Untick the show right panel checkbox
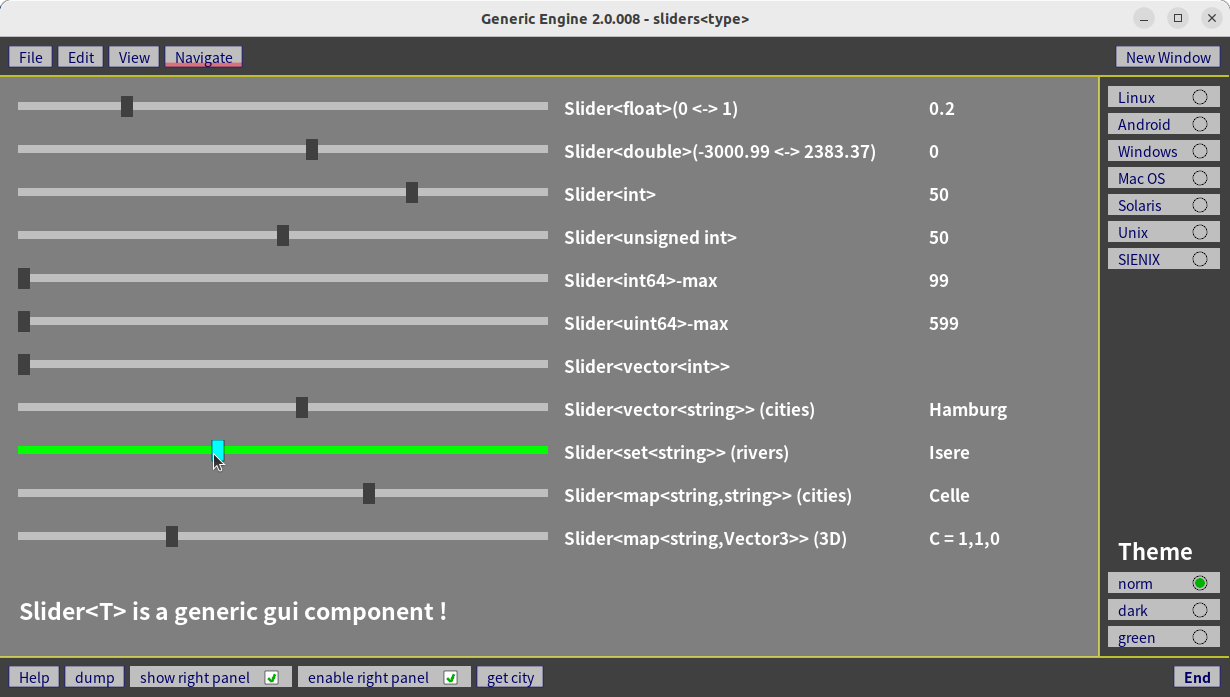1230x697 pixels. (271, 677)
